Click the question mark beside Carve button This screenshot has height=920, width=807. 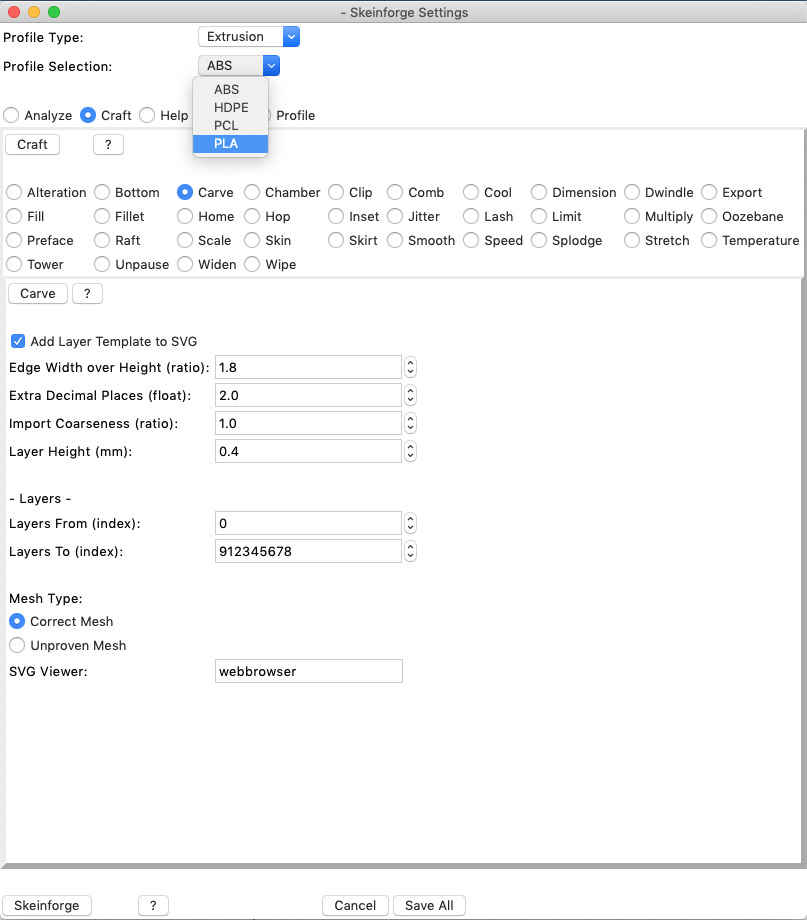[x=87, y=293]
